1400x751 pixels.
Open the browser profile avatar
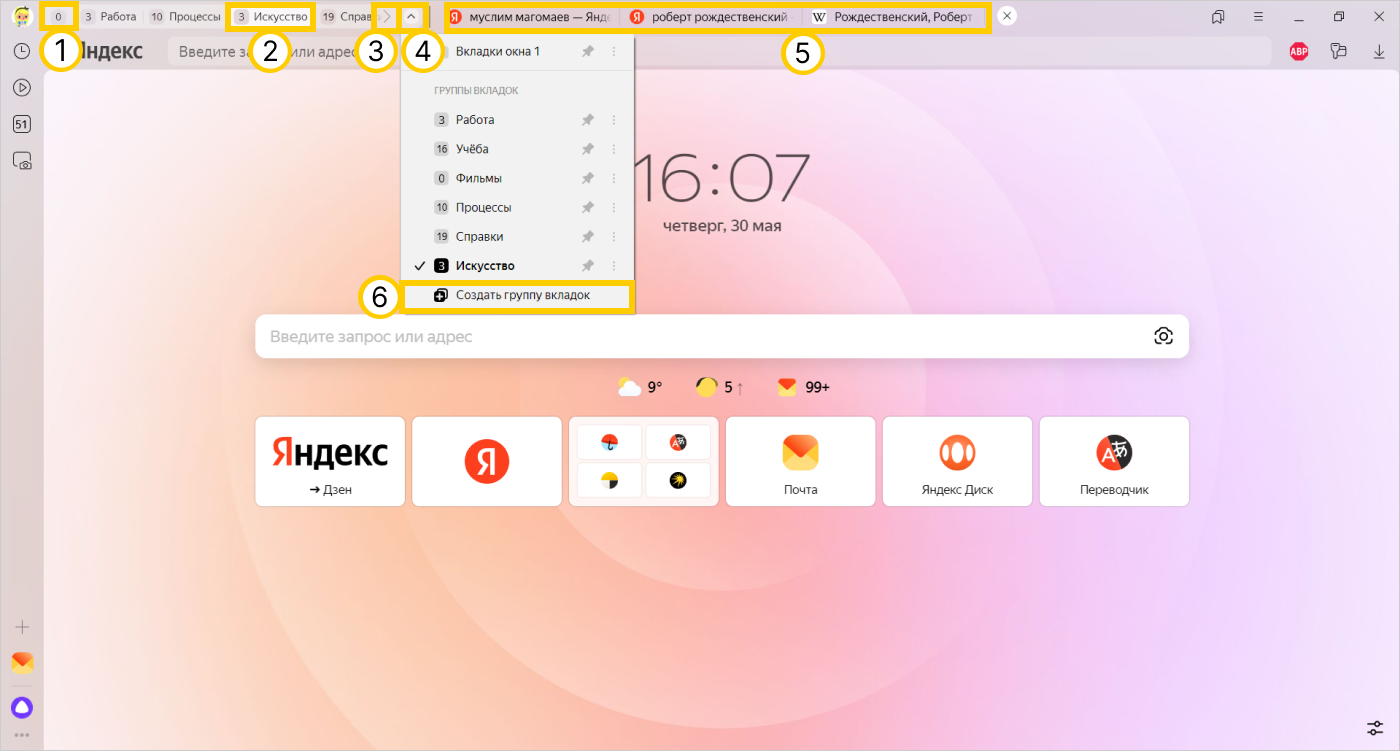click(x=21, y=17)
